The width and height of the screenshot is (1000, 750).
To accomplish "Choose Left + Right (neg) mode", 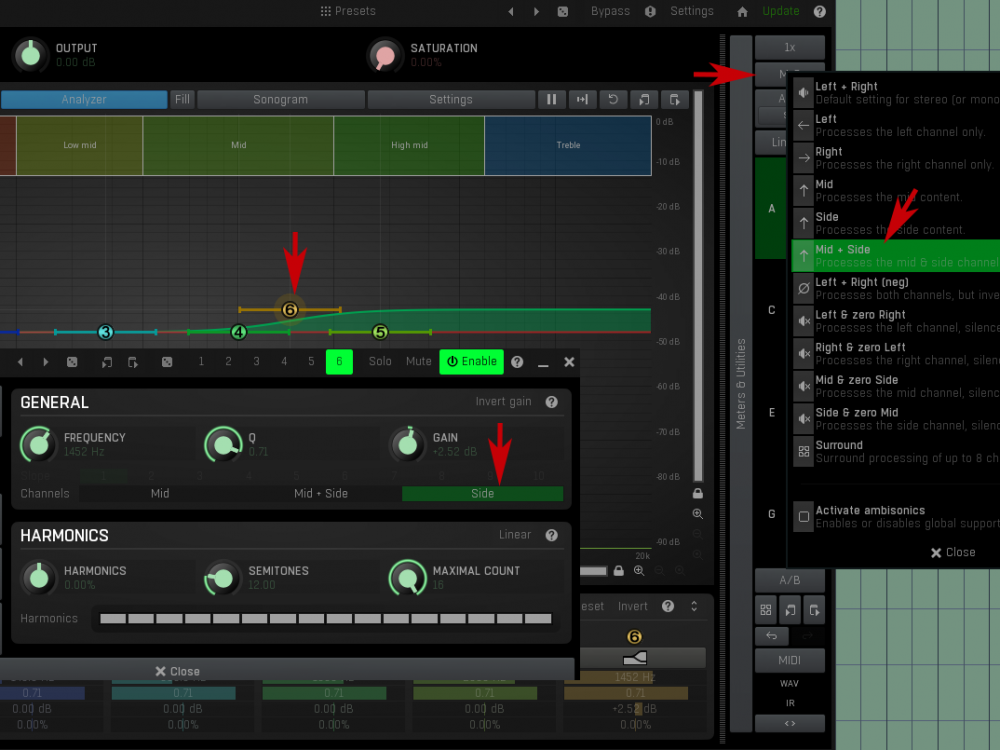I will coord(896,288).
